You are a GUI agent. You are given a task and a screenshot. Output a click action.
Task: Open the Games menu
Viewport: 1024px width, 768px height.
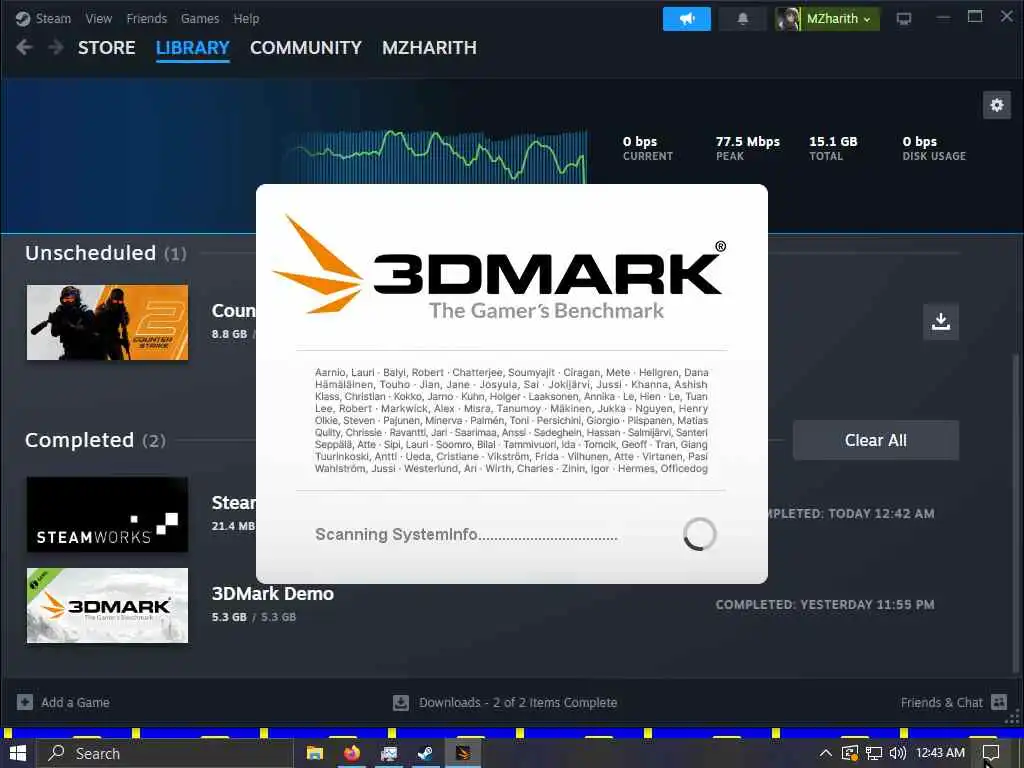[x=200, y=18]
